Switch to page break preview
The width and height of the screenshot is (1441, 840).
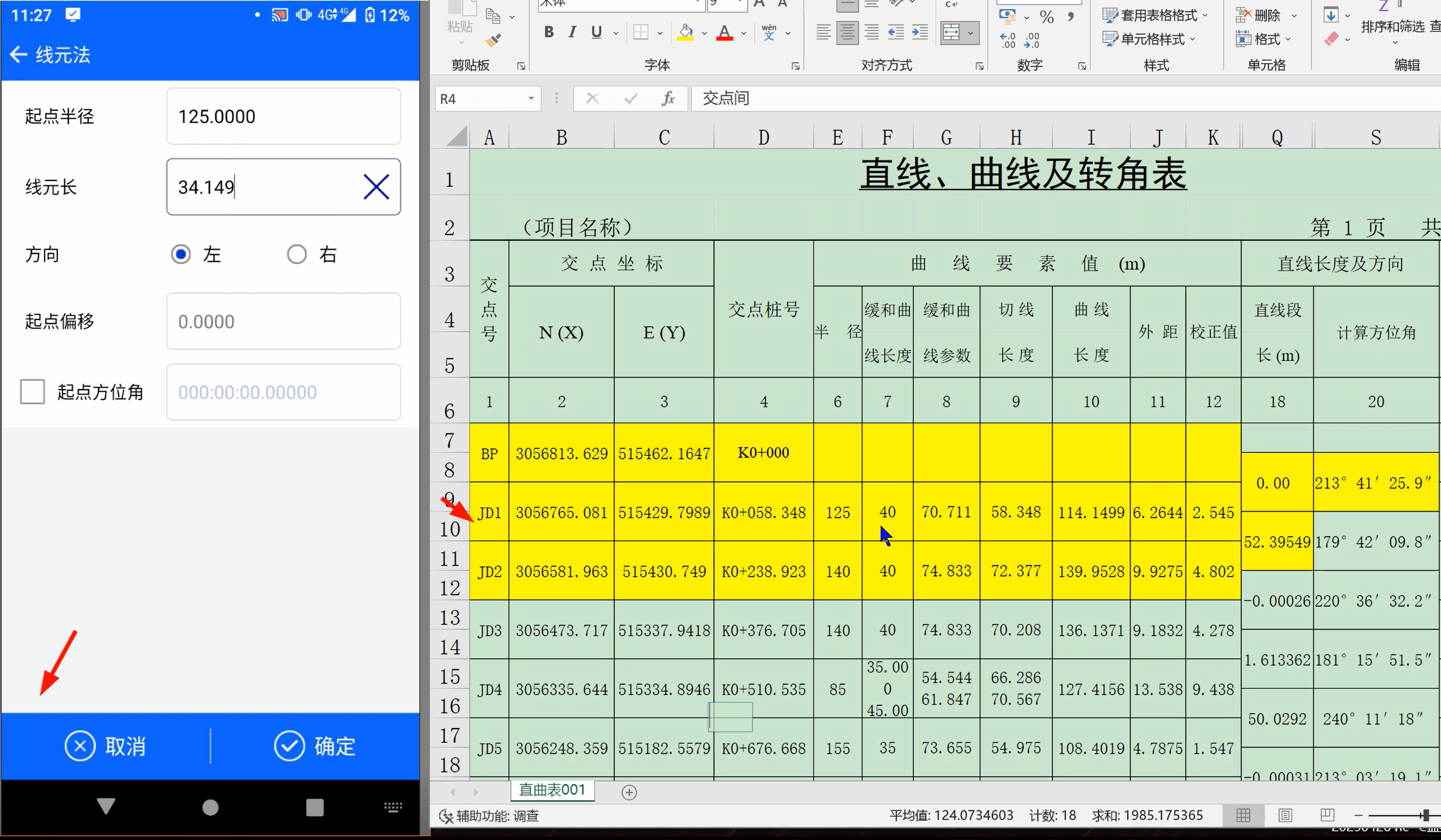pos(1326,816)
